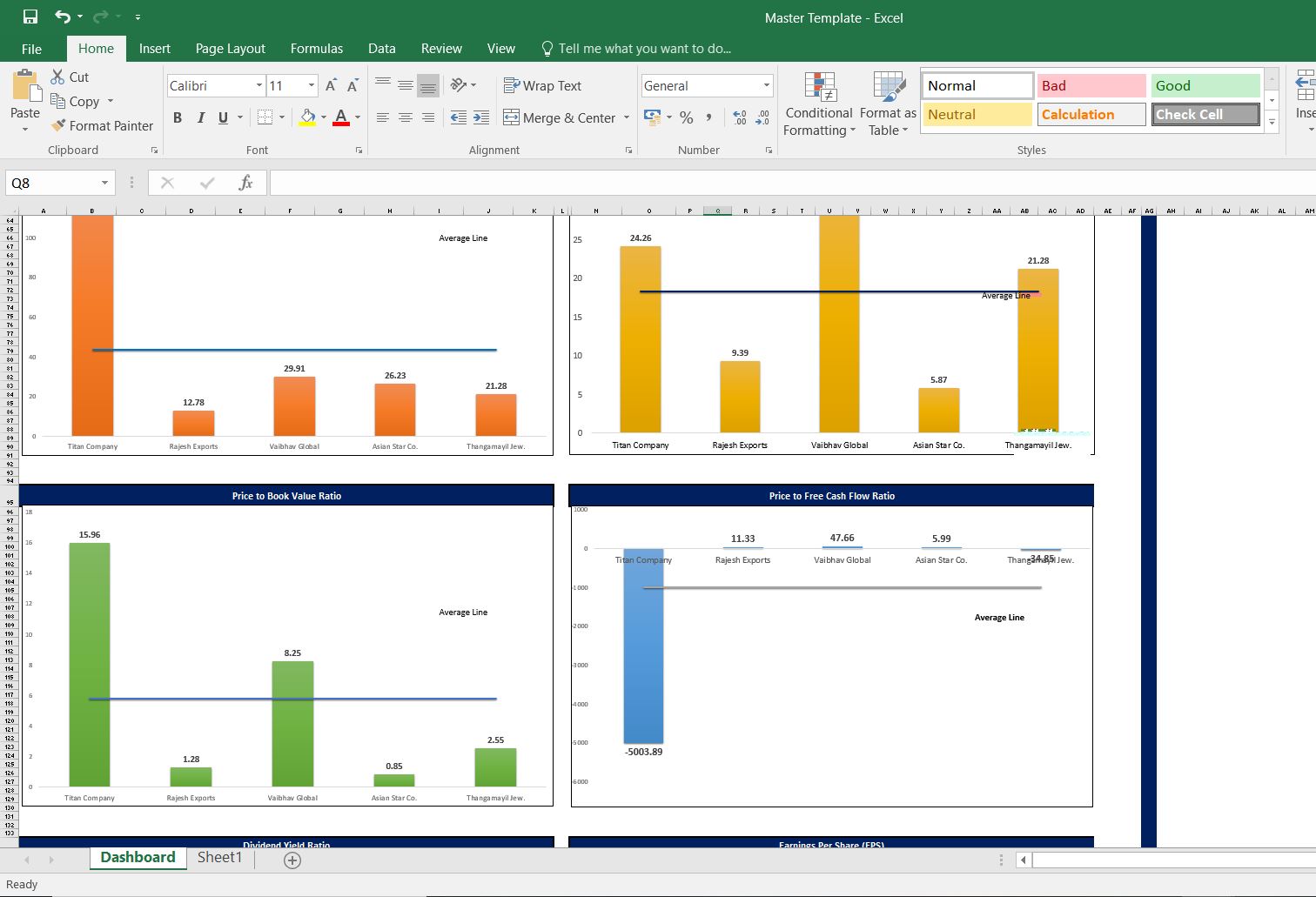Toggle underline formatting
This screenshot has width=1316, height=897.
point(224,117)
